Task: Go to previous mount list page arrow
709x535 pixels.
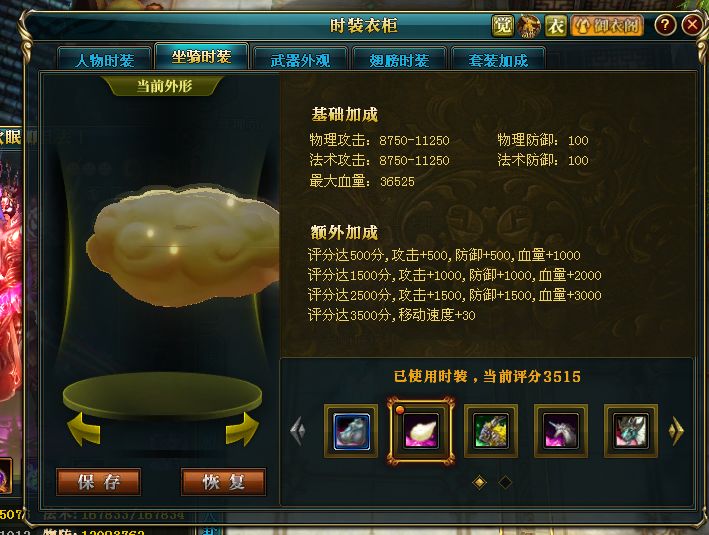Action: pos(298,431)
